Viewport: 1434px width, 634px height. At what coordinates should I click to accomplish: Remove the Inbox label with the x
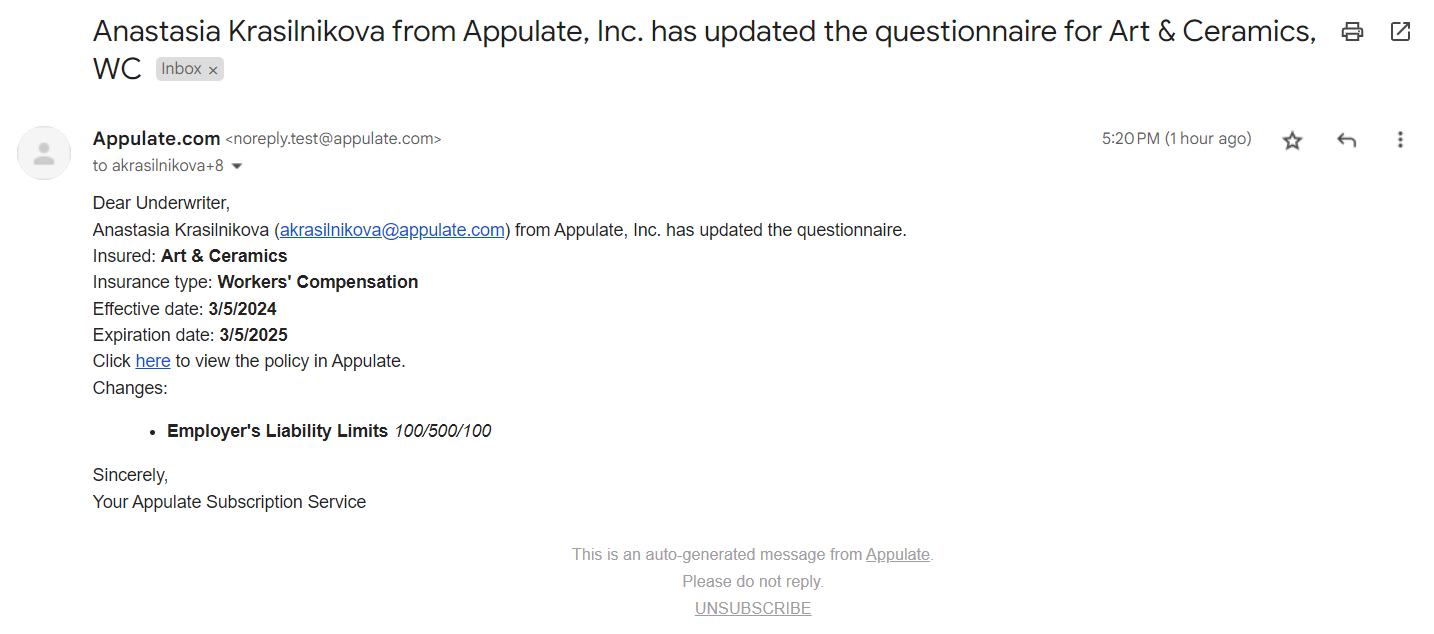tap(213, 70)
